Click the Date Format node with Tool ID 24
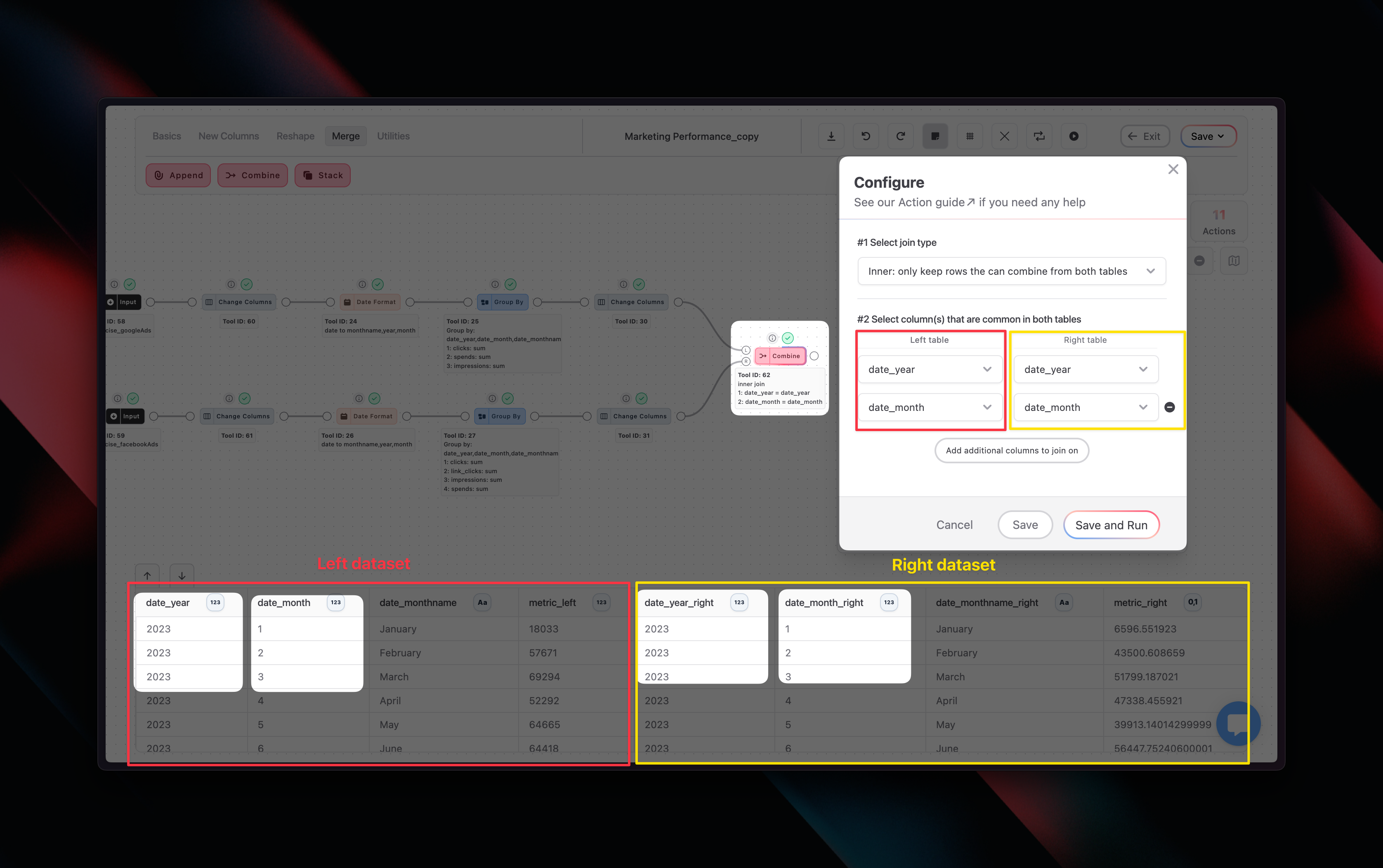The height and width of the screenshot is (868, 1383). 370,302
